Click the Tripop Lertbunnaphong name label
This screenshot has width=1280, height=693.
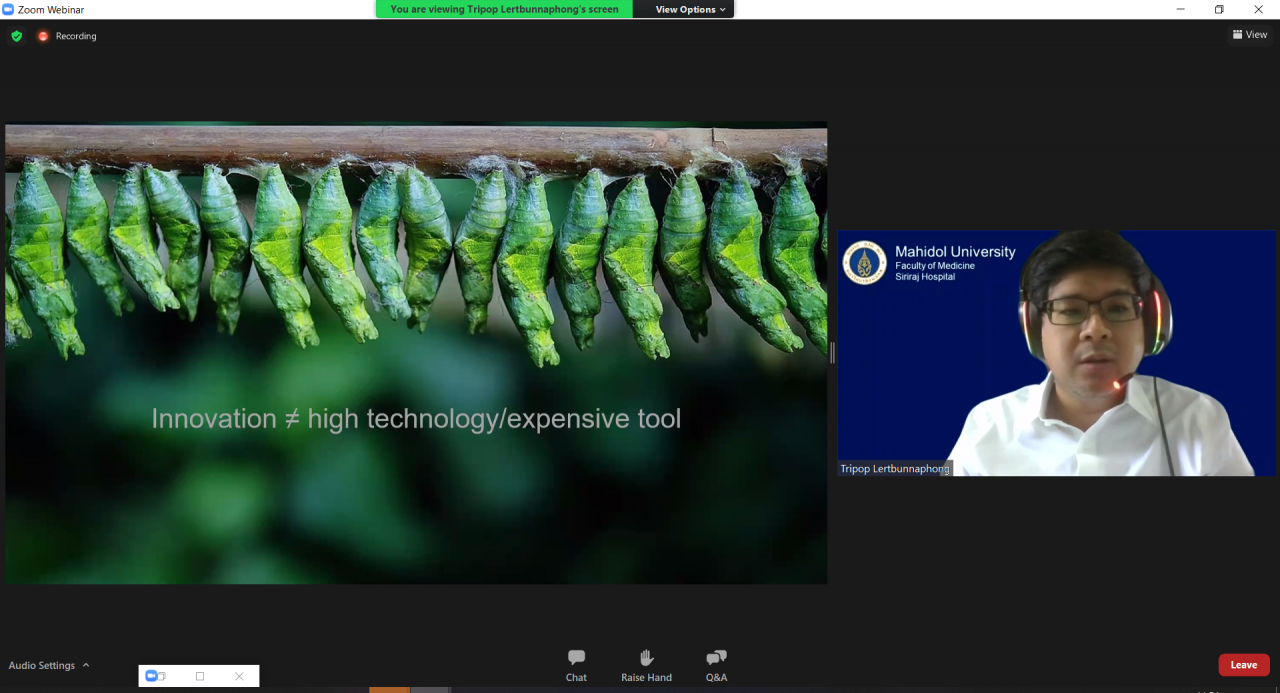pos(895,468)
